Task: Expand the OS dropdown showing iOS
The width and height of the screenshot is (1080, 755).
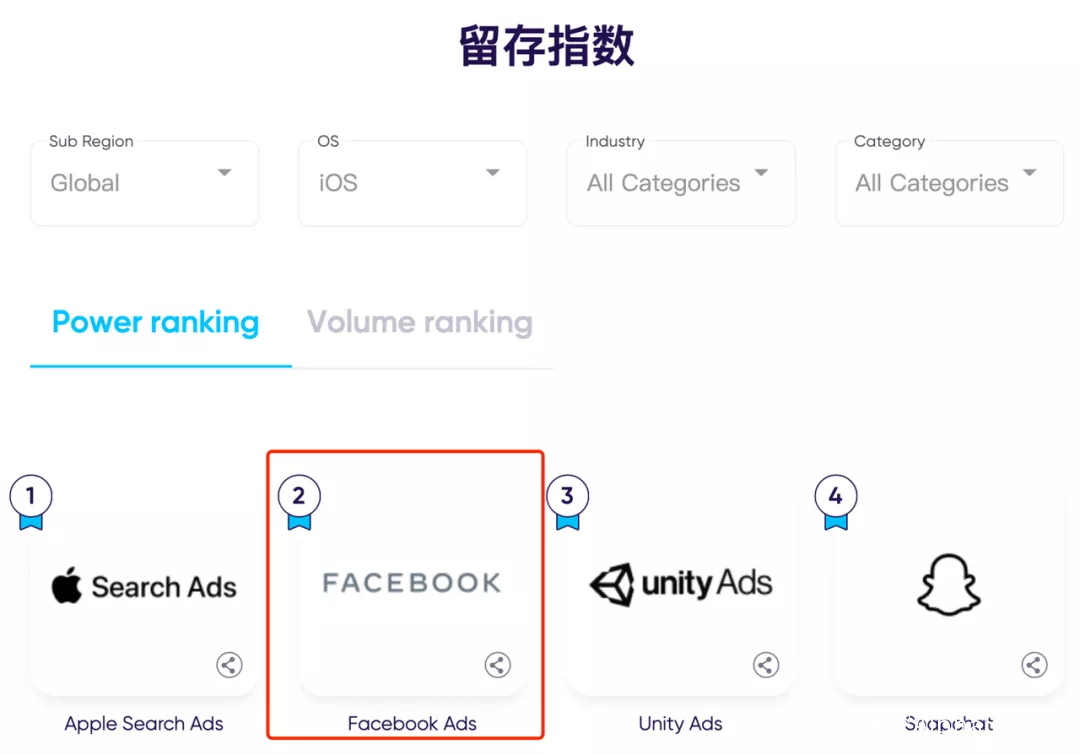Action: coord(413,183)
